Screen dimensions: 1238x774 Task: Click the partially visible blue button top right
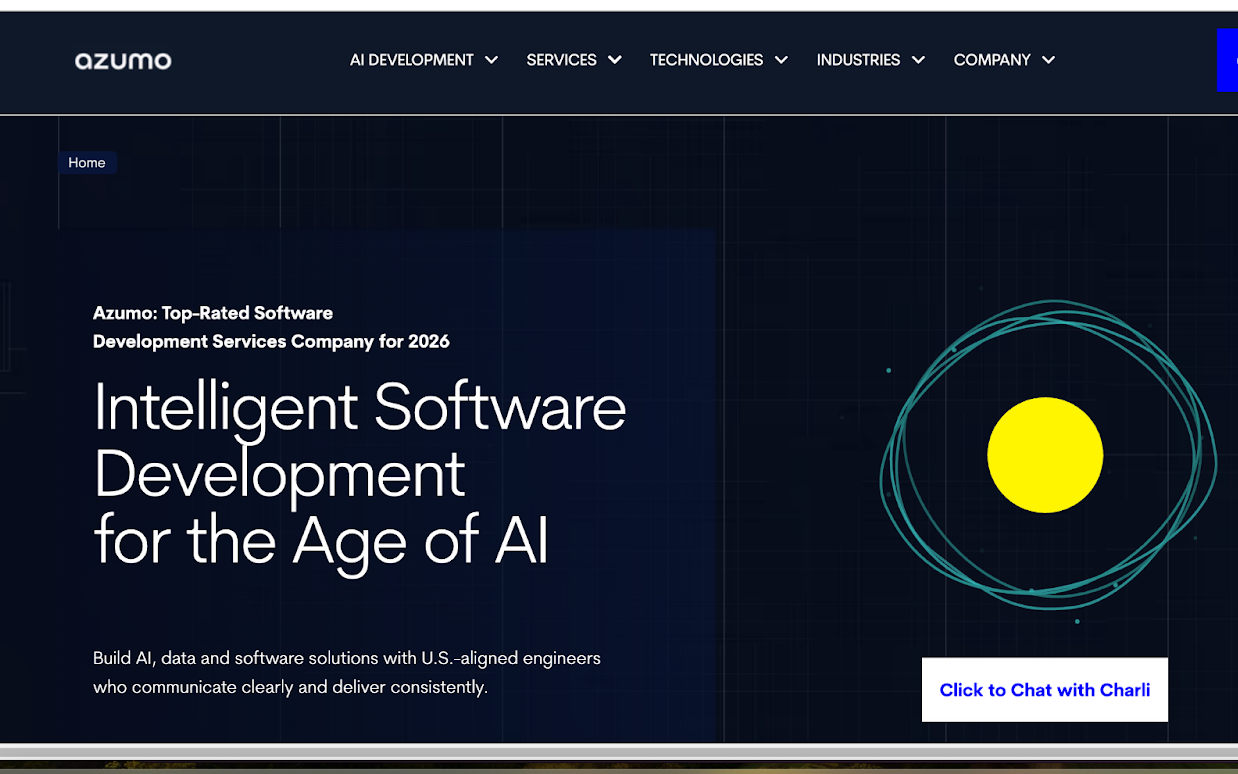click(x=1230, y=60)
